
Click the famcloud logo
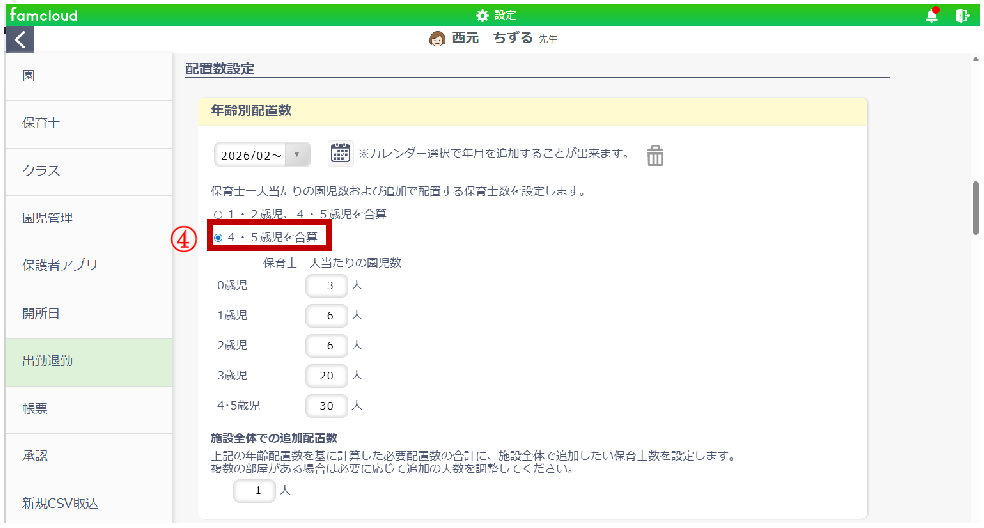click(x=43, y=16)
